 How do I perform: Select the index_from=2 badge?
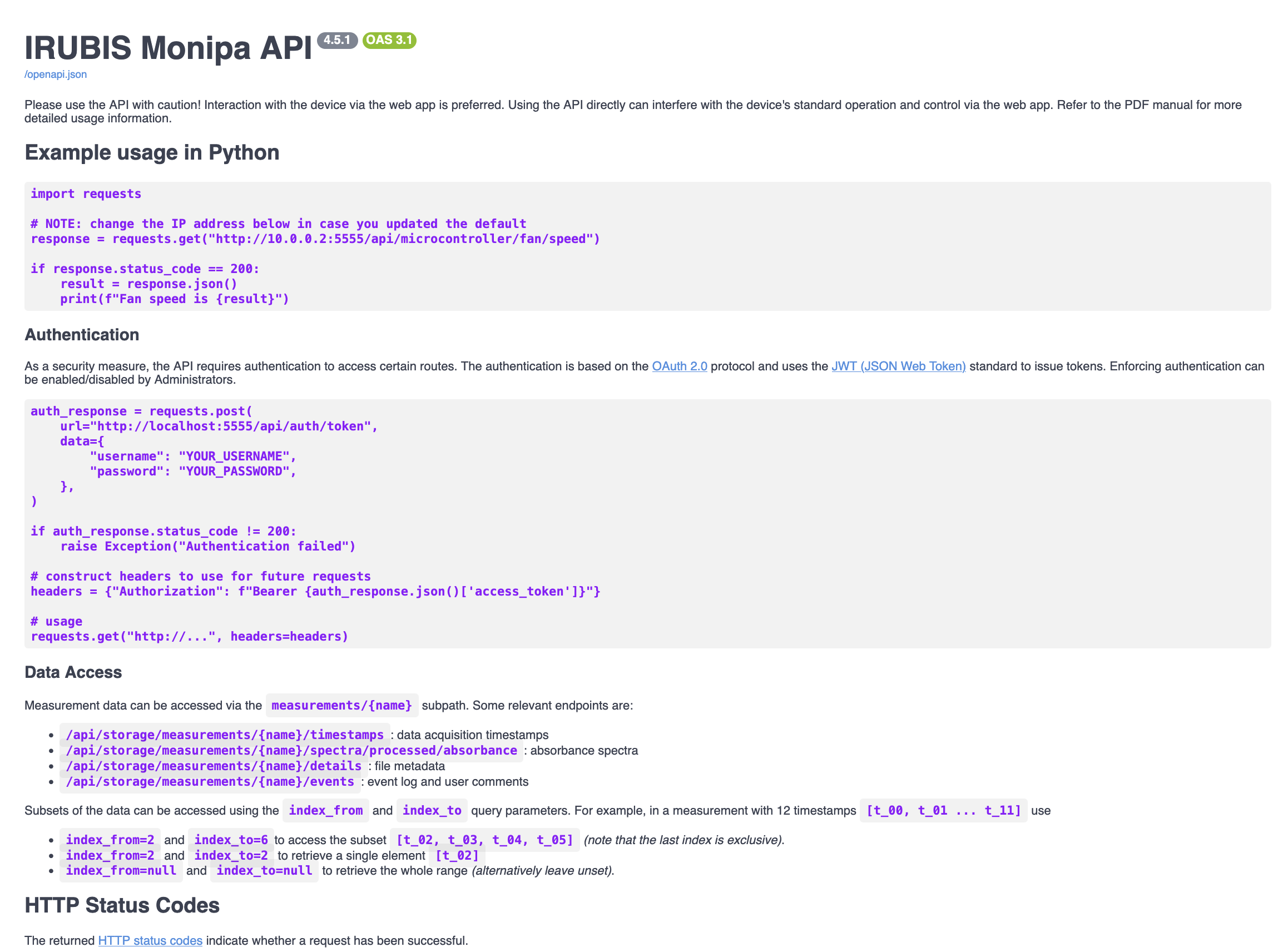pyautogui.click(x=110, y=840)
